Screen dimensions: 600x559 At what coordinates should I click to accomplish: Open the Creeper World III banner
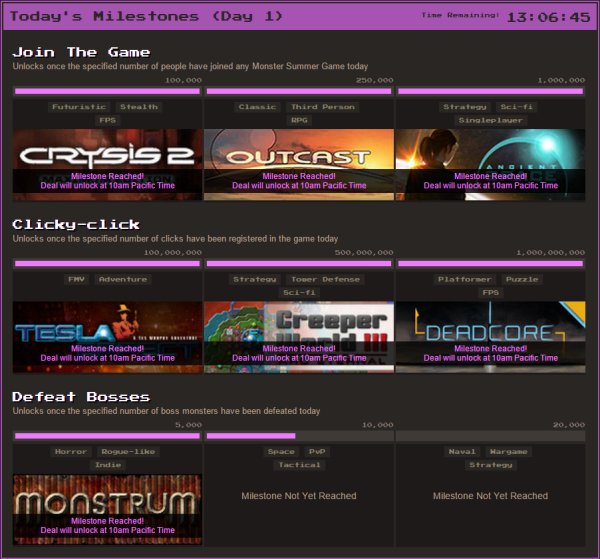coord(299,337)
